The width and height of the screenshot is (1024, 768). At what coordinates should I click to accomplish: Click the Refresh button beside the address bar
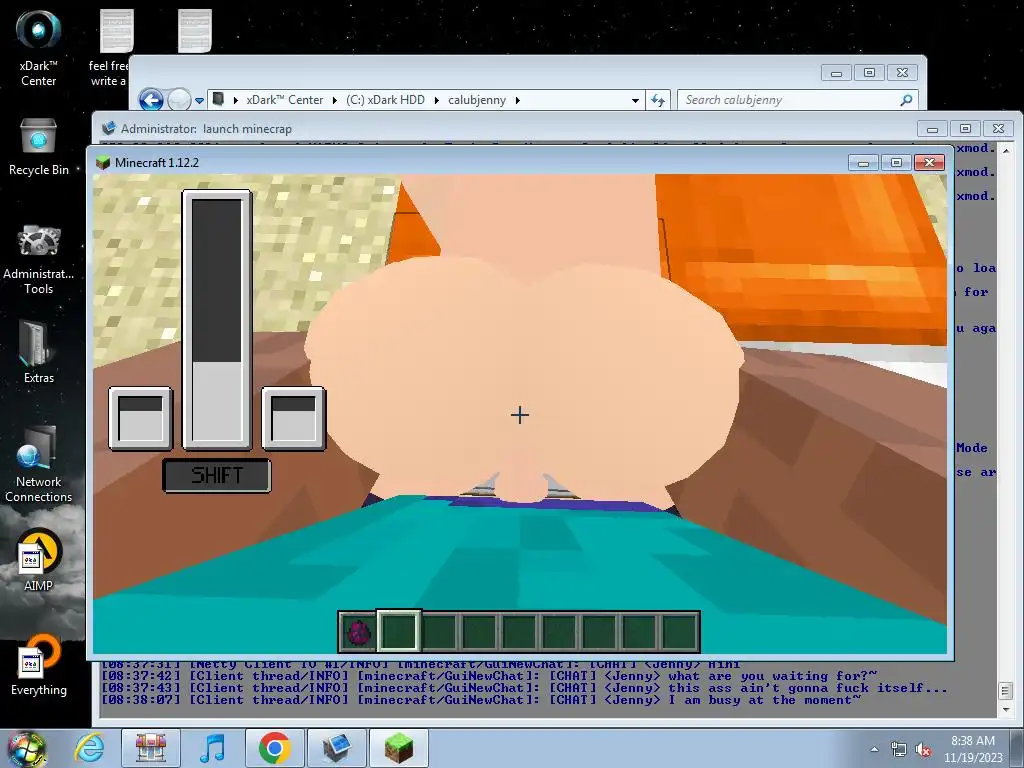click(658, 100)
